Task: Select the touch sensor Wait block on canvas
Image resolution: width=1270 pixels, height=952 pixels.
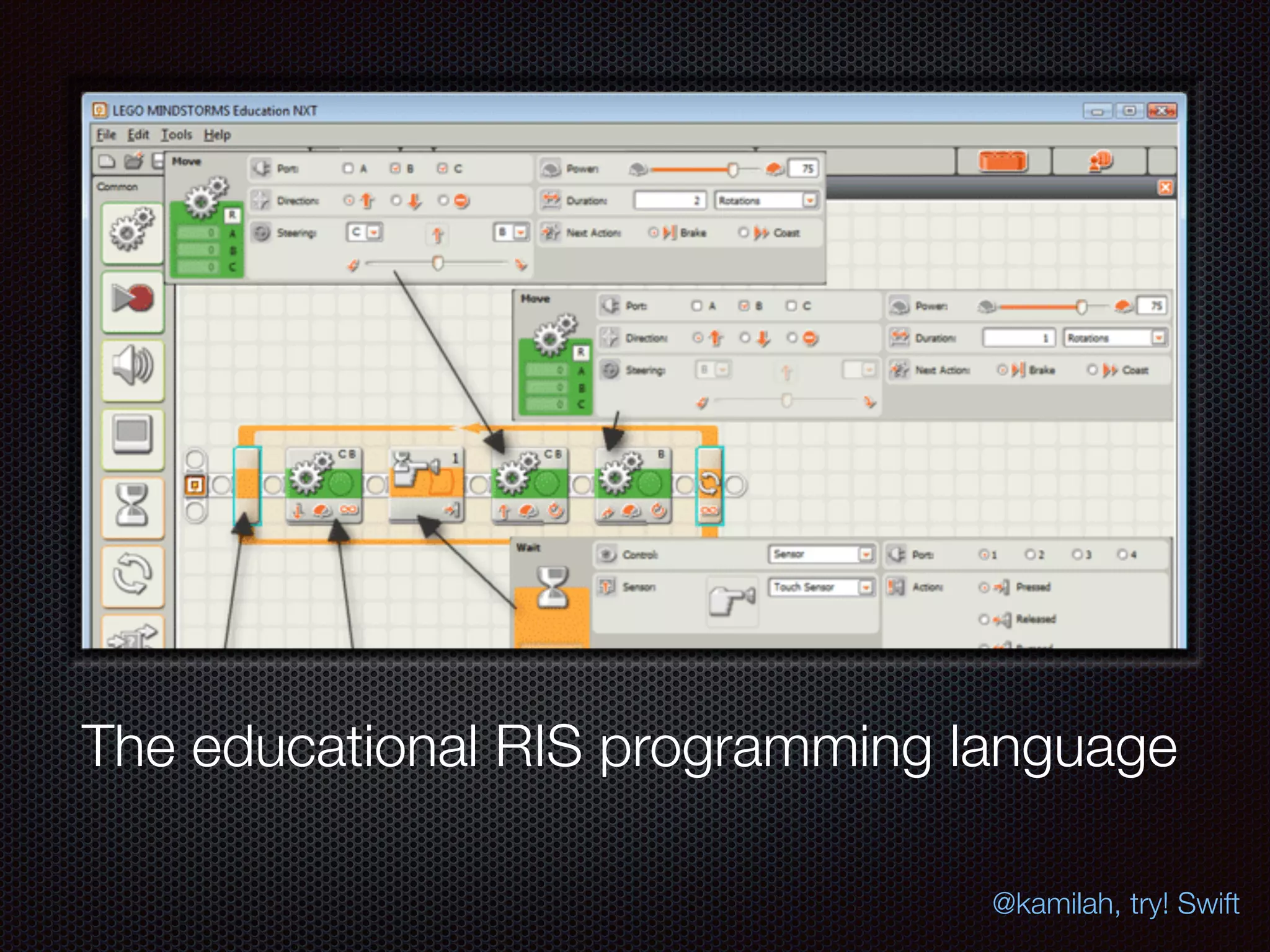Action: (x=427, y=486)
